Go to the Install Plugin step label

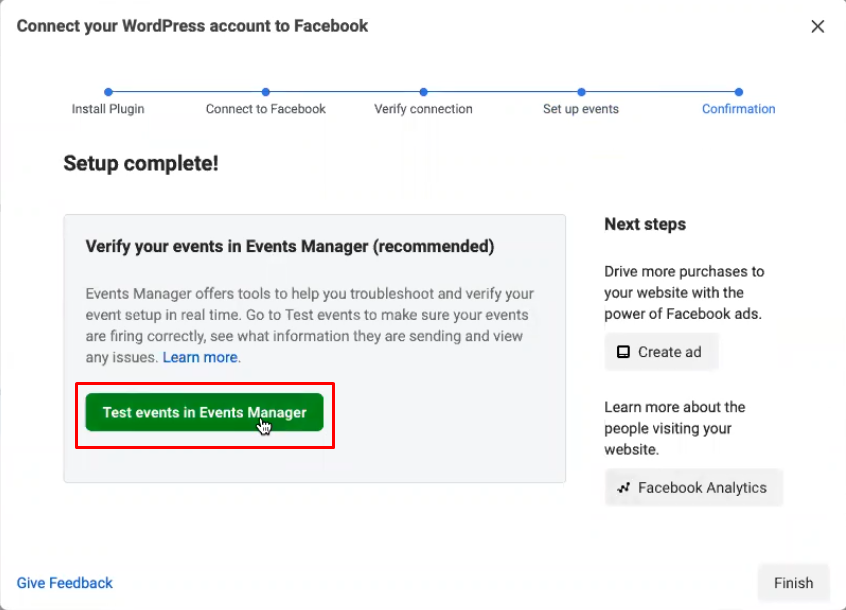point(108,109)
